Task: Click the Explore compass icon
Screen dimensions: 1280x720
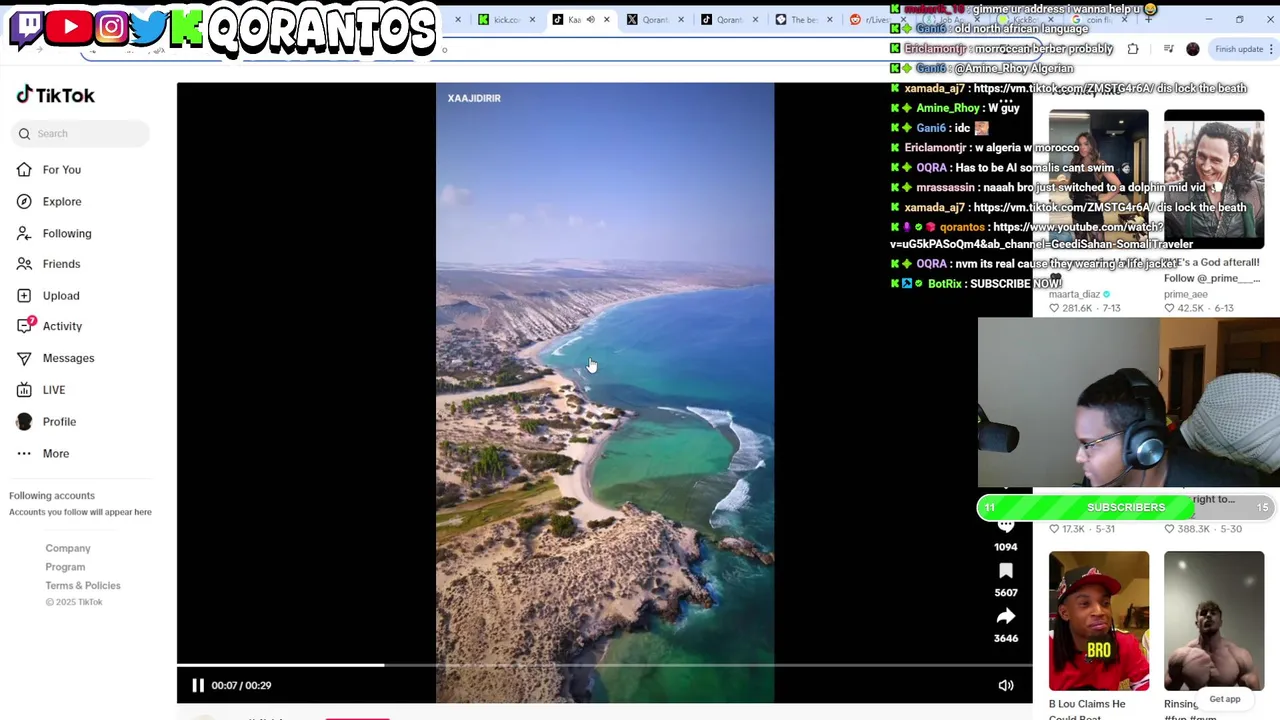Action: 24,202
